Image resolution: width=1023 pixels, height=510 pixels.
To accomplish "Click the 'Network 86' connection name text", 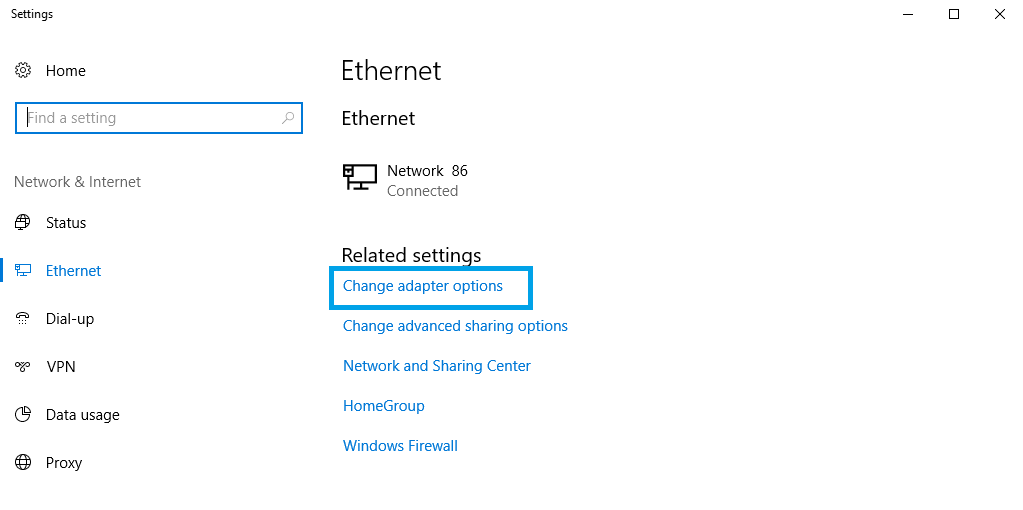I will 427,171.
